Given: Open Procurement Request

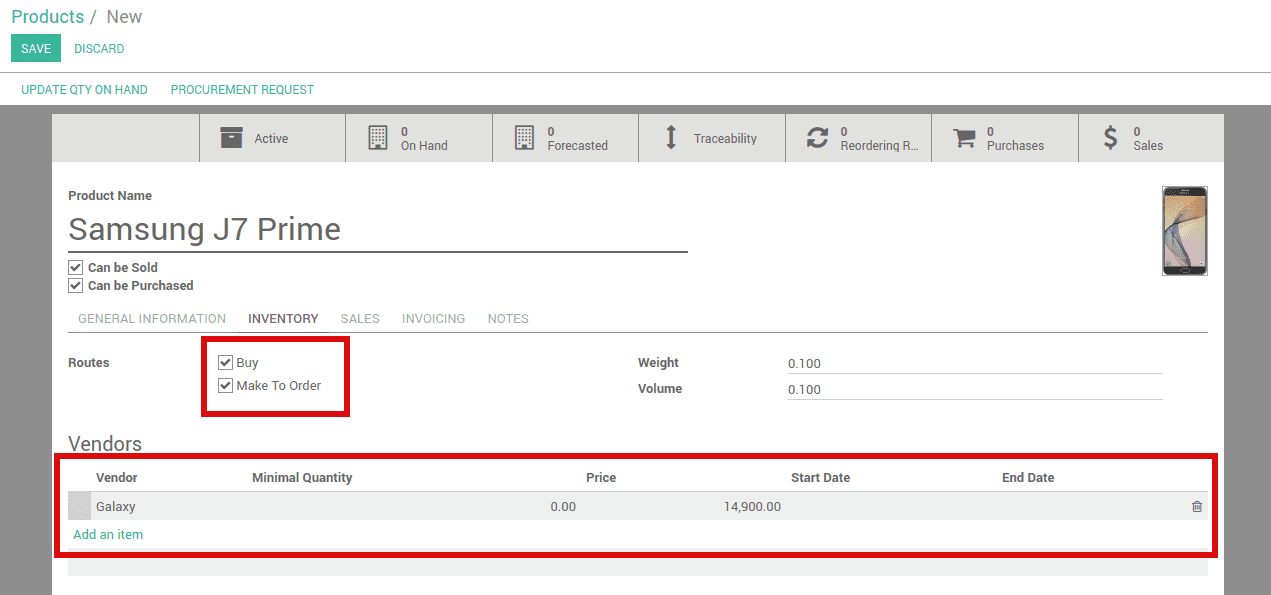Looking at the screenshot, I should (x=242, y=89).
